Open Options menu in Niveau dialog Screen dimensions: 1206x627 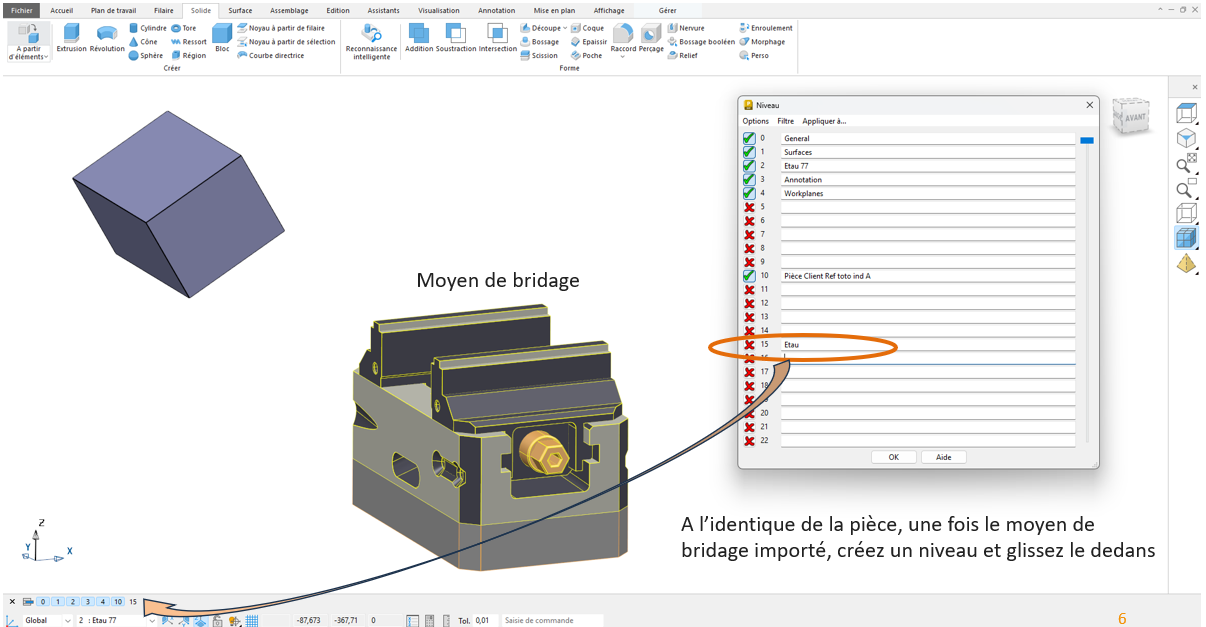[756, 121]
